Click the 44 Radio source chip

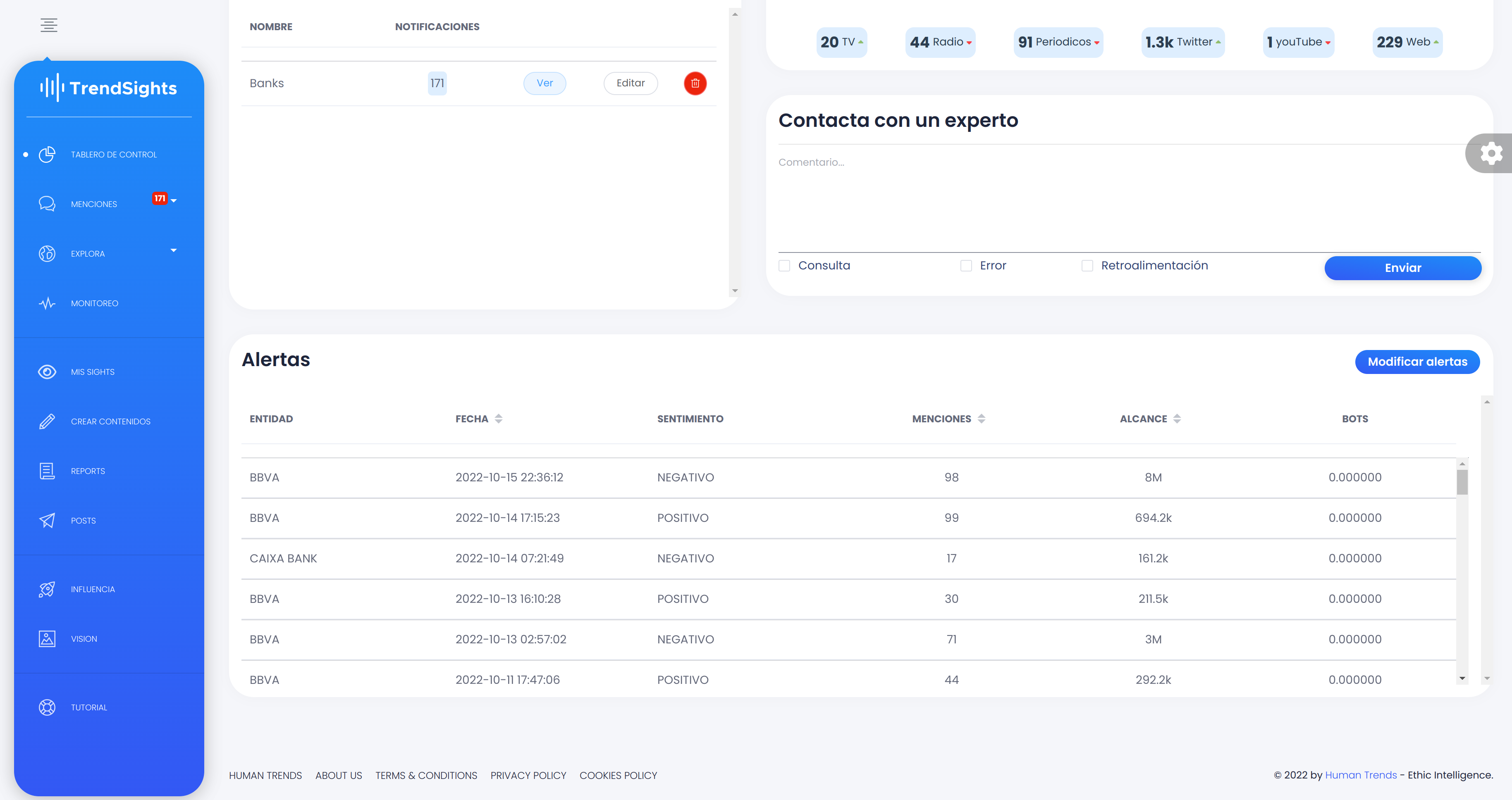(x=940, y=42)
